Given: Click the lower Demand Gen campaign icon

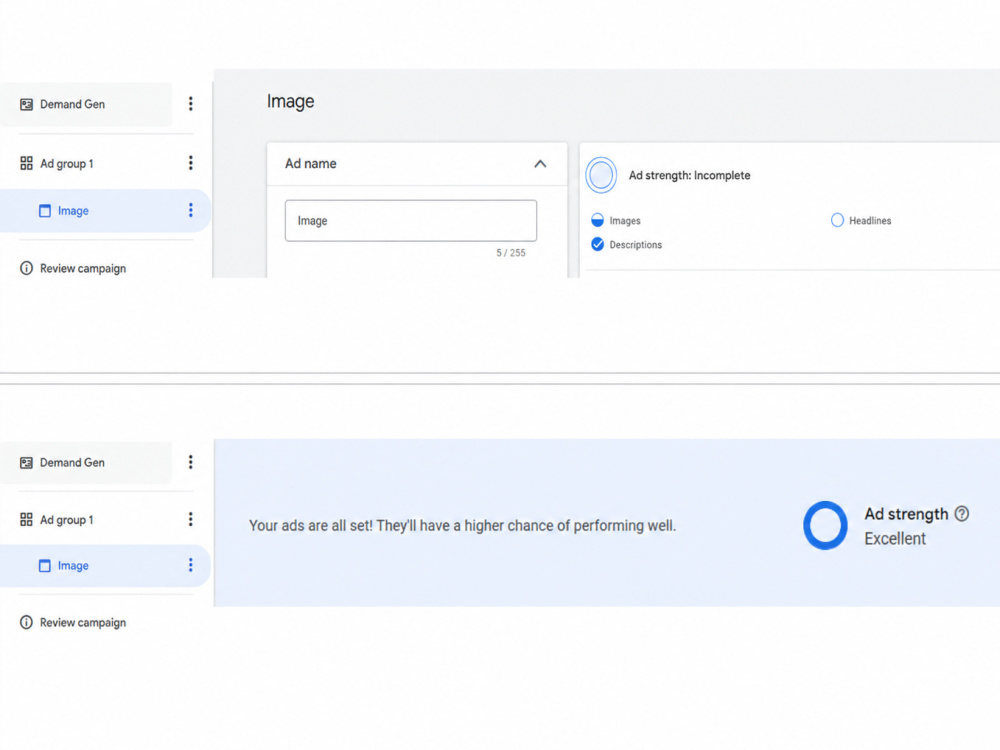Looking at the screenshot, I should tap(26, 462).
